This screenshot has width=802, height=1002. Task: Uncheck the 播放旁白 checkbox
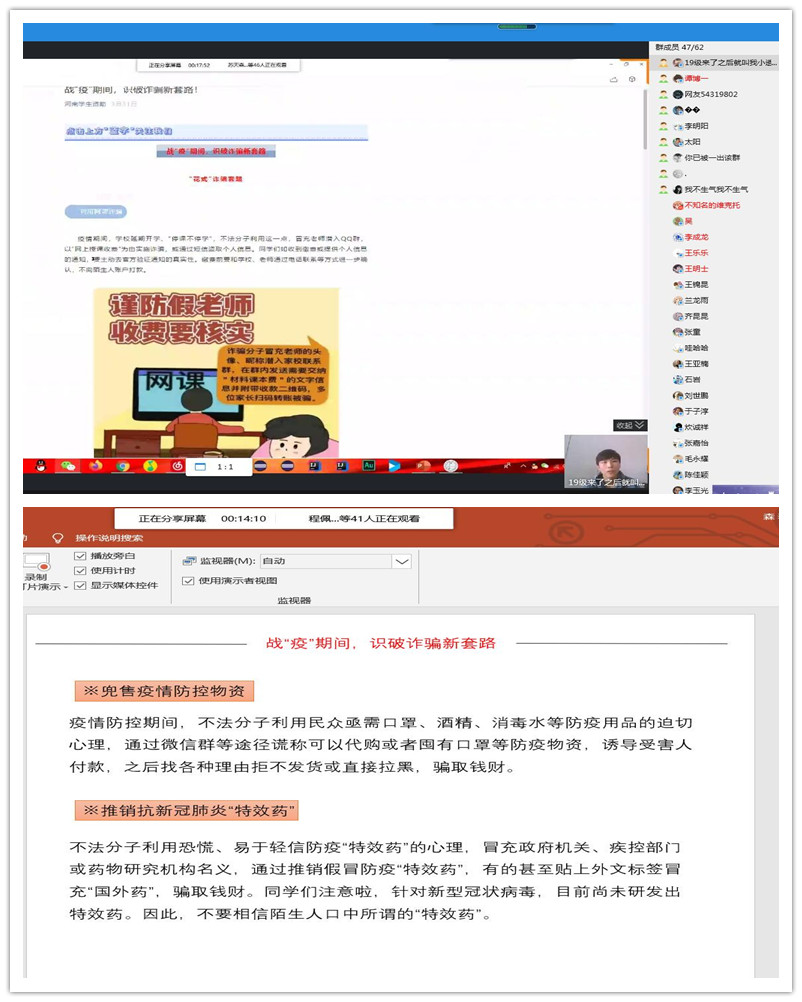point(81,556)
